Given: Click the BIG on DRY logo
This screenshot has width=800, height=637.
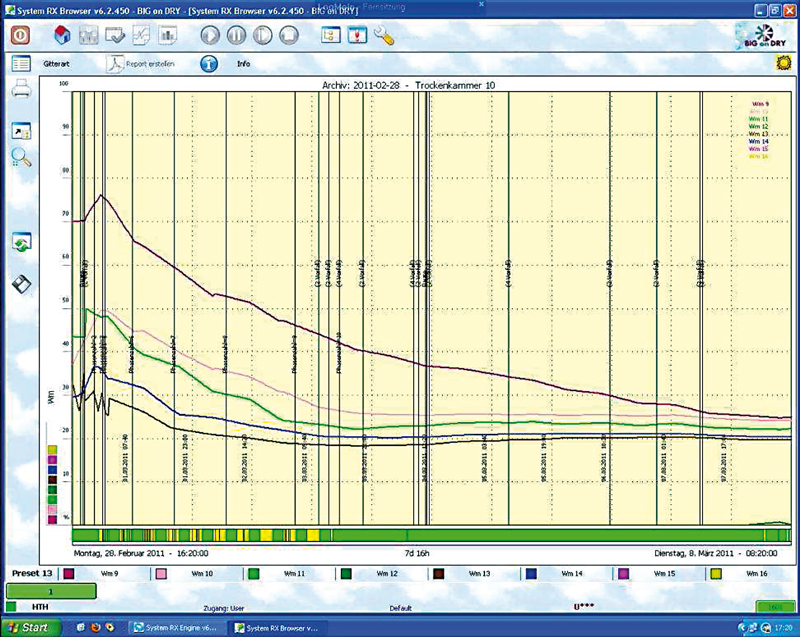Looking at the screenshot, I should pyautogui.click(x=764, y=37).
